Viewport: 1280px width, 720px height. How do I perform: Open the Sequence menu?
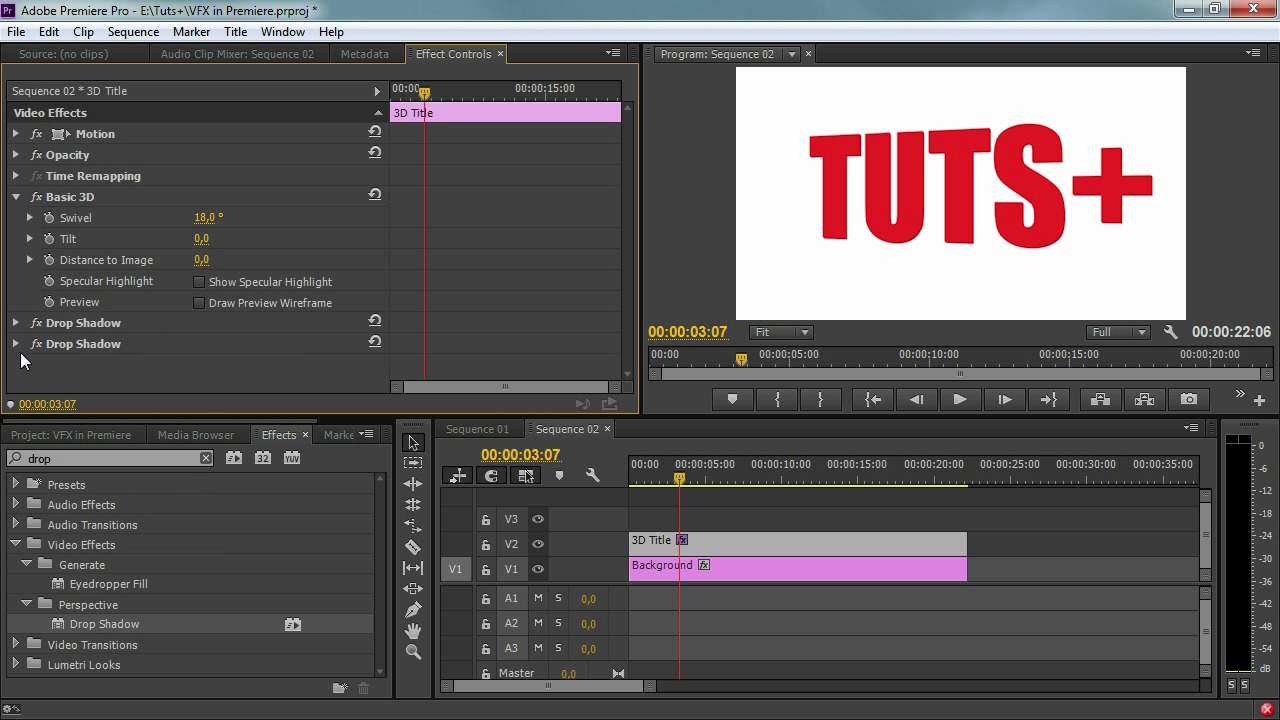133,32
